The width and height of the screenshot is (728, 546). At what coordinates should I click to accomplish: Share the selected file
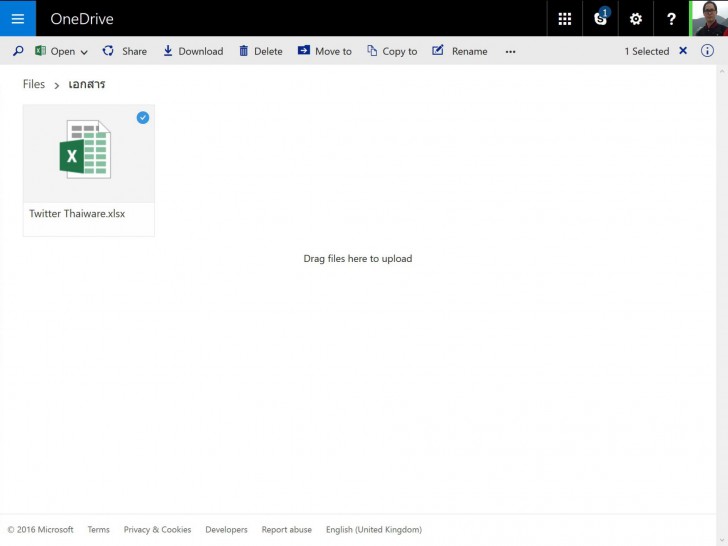pos(124,51)
